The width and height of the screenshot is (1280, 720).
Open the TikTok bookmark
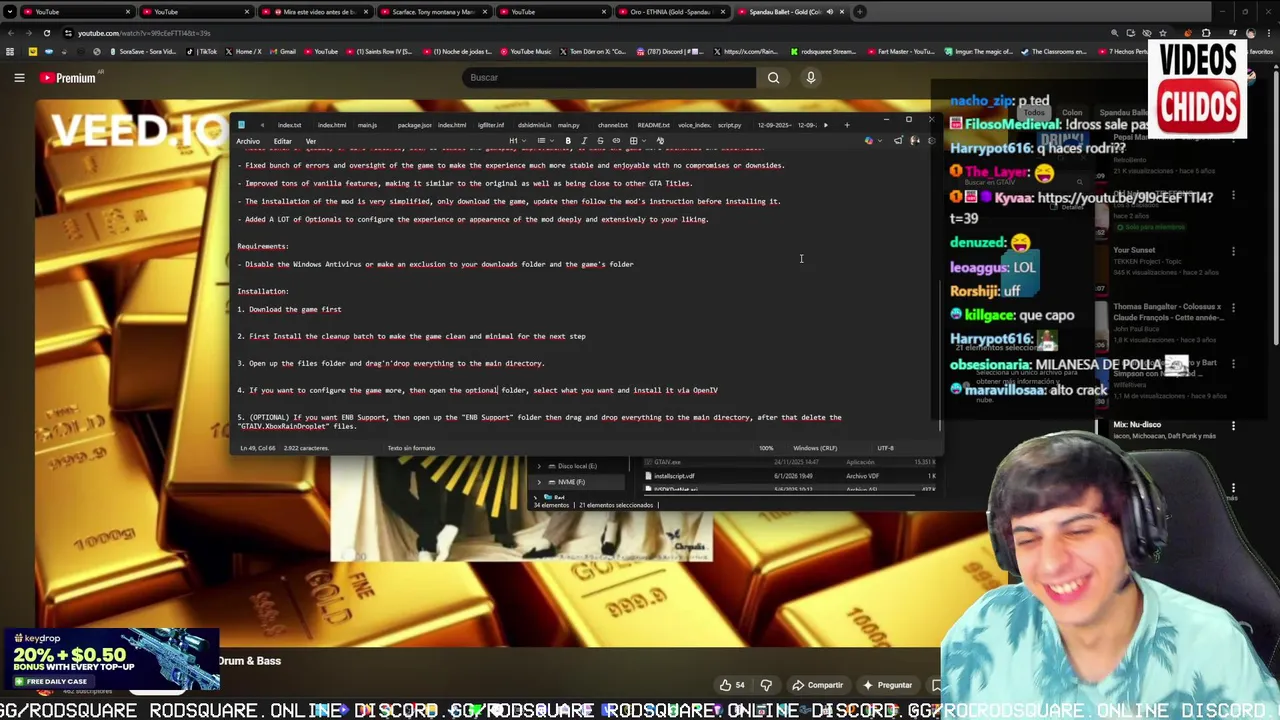203,52
